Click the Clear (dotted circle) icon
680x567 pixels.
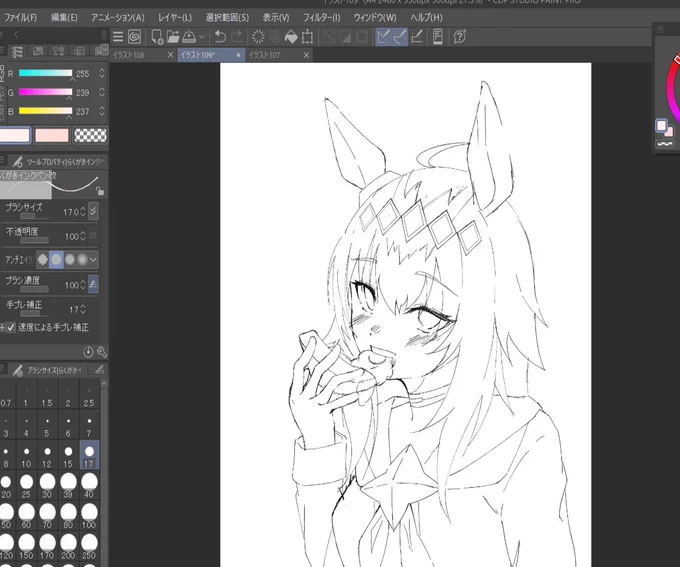(258, 37)
